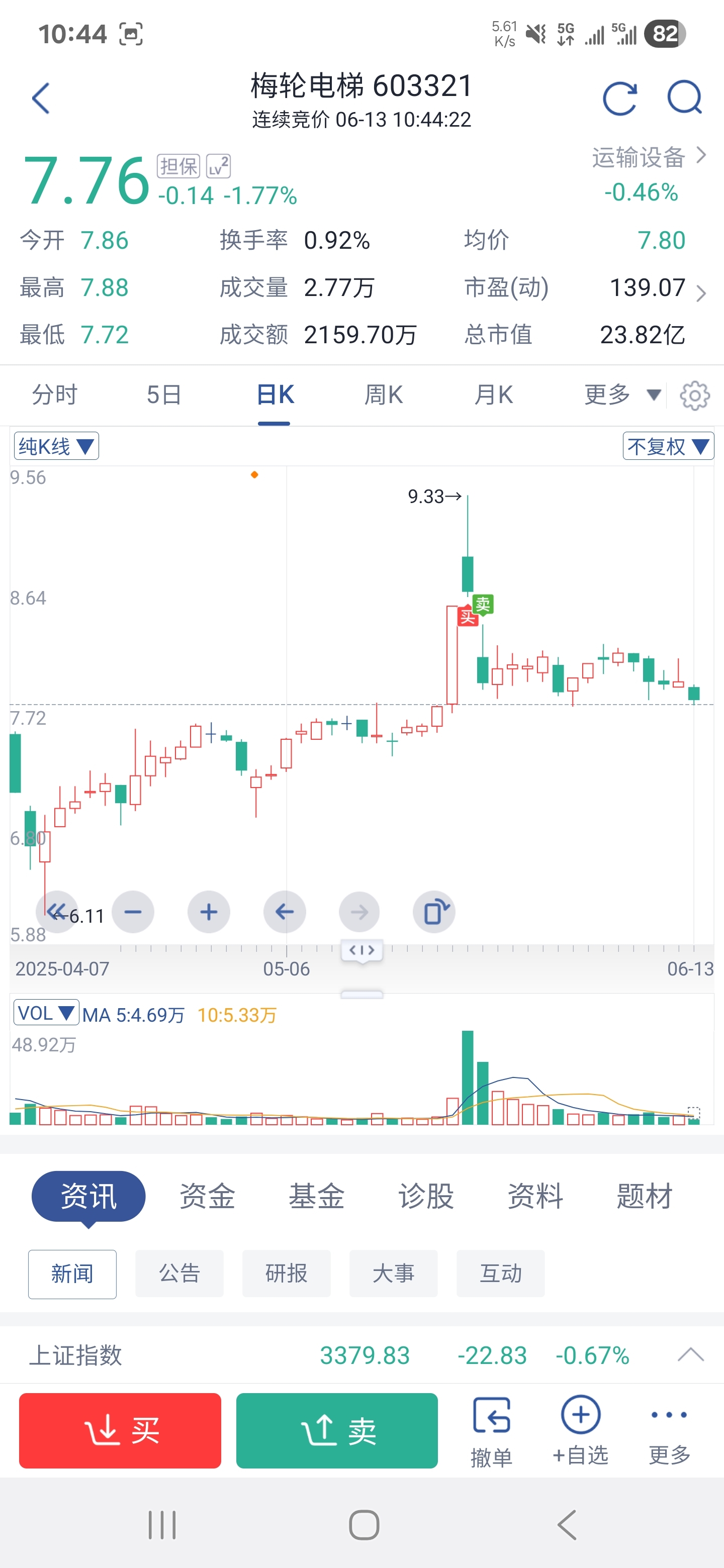Select the 公告 filter button
The image size is (724, 1568).
point(179,1273)
